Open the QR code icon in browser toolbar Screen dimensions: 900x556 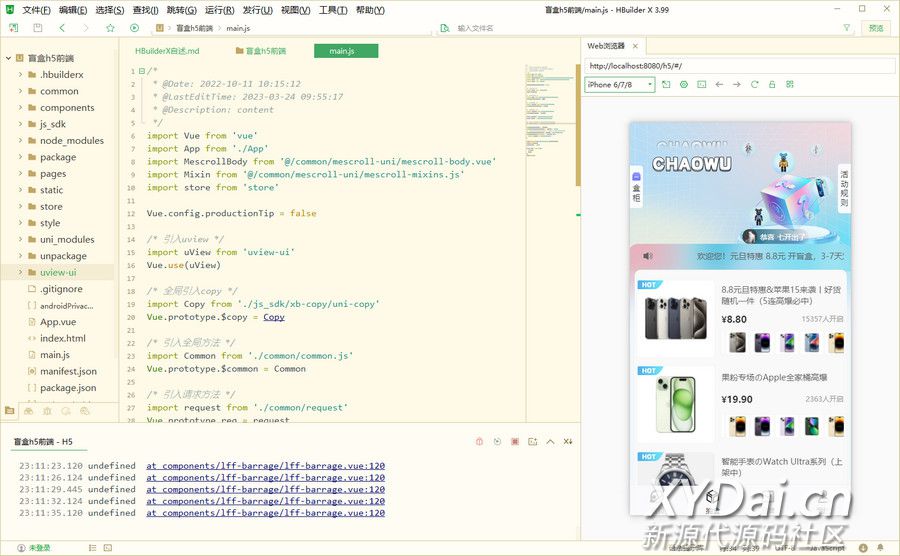[789, 85]
